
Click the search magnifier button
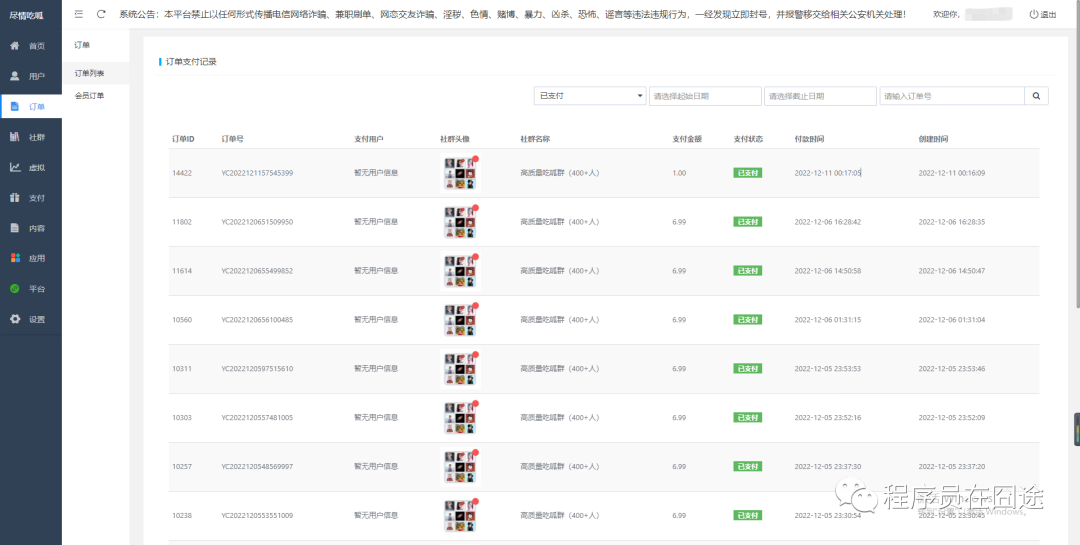1036,96
